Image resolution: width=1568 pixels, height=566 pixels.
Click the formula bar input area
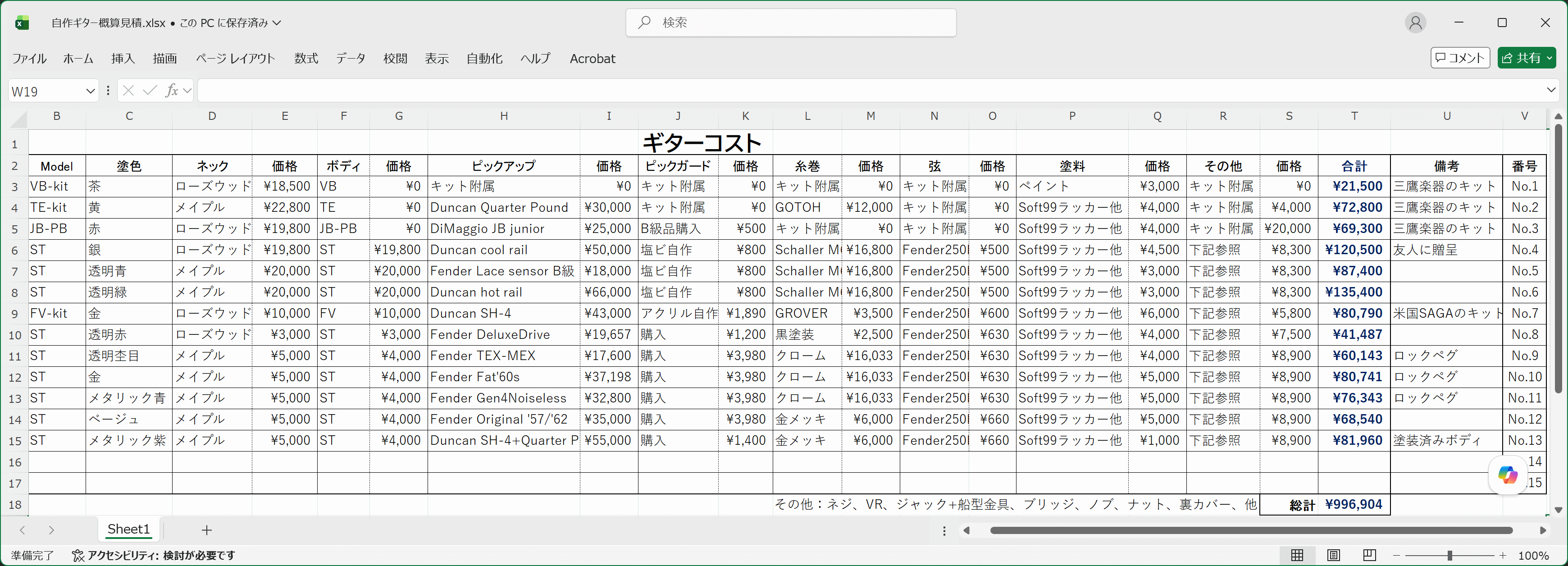(871, 91)
